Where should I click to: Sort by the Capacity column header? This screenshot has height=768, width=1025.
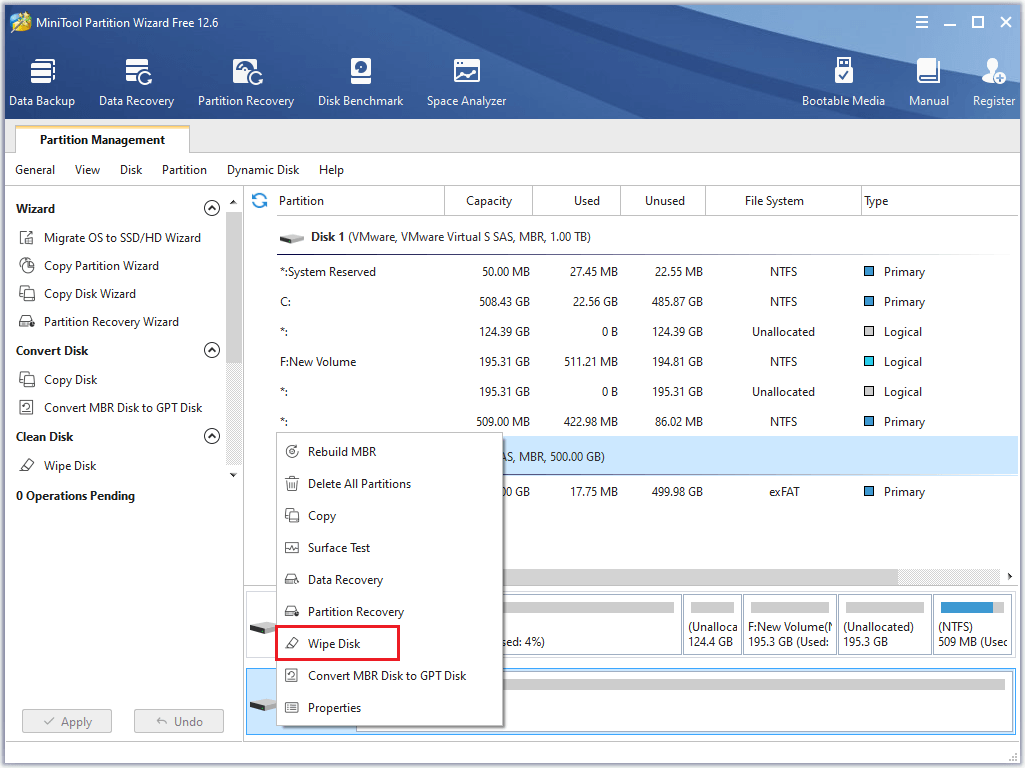[488, 201]
